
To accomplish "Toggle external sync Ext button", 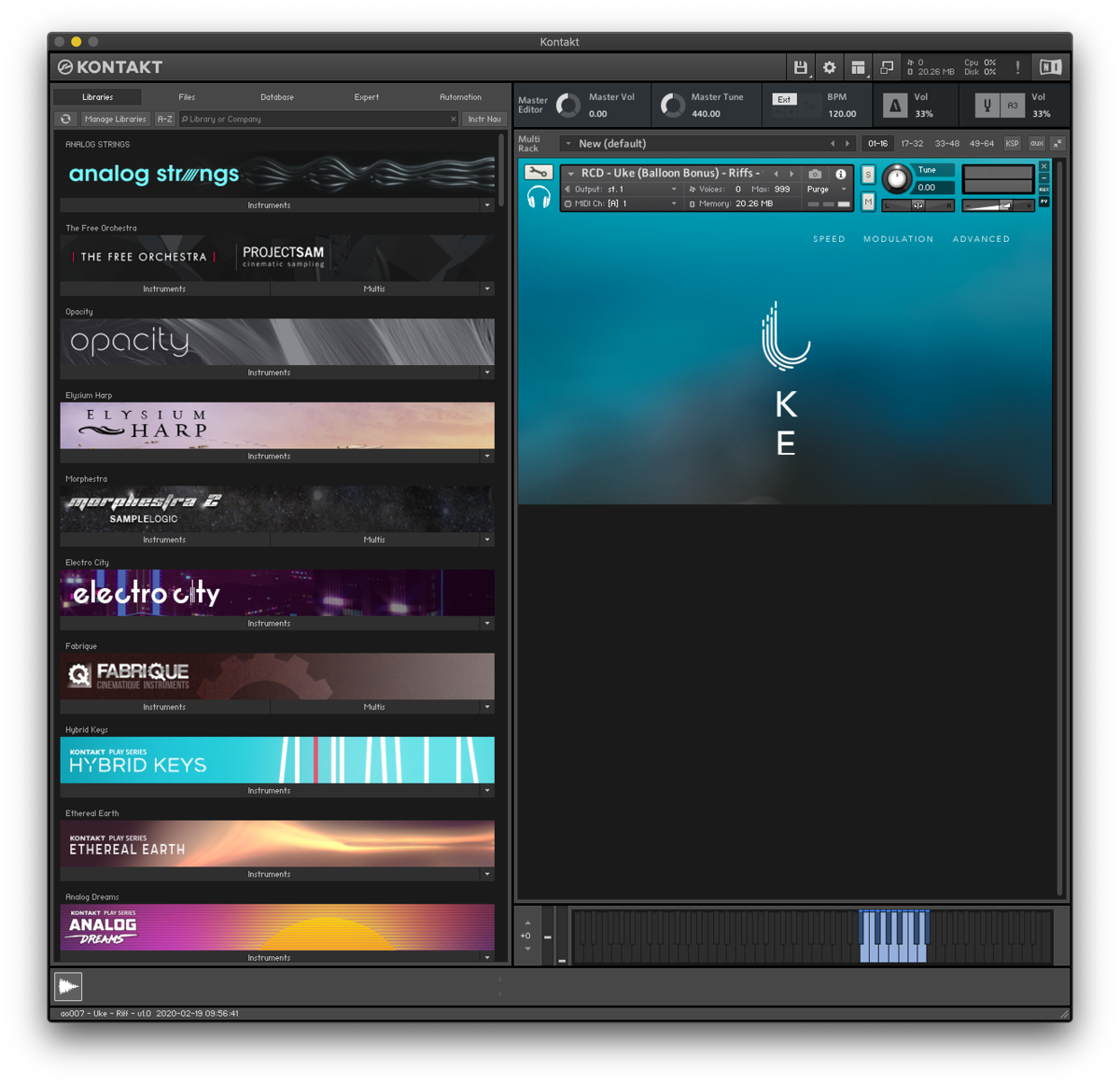I will 784,100.
